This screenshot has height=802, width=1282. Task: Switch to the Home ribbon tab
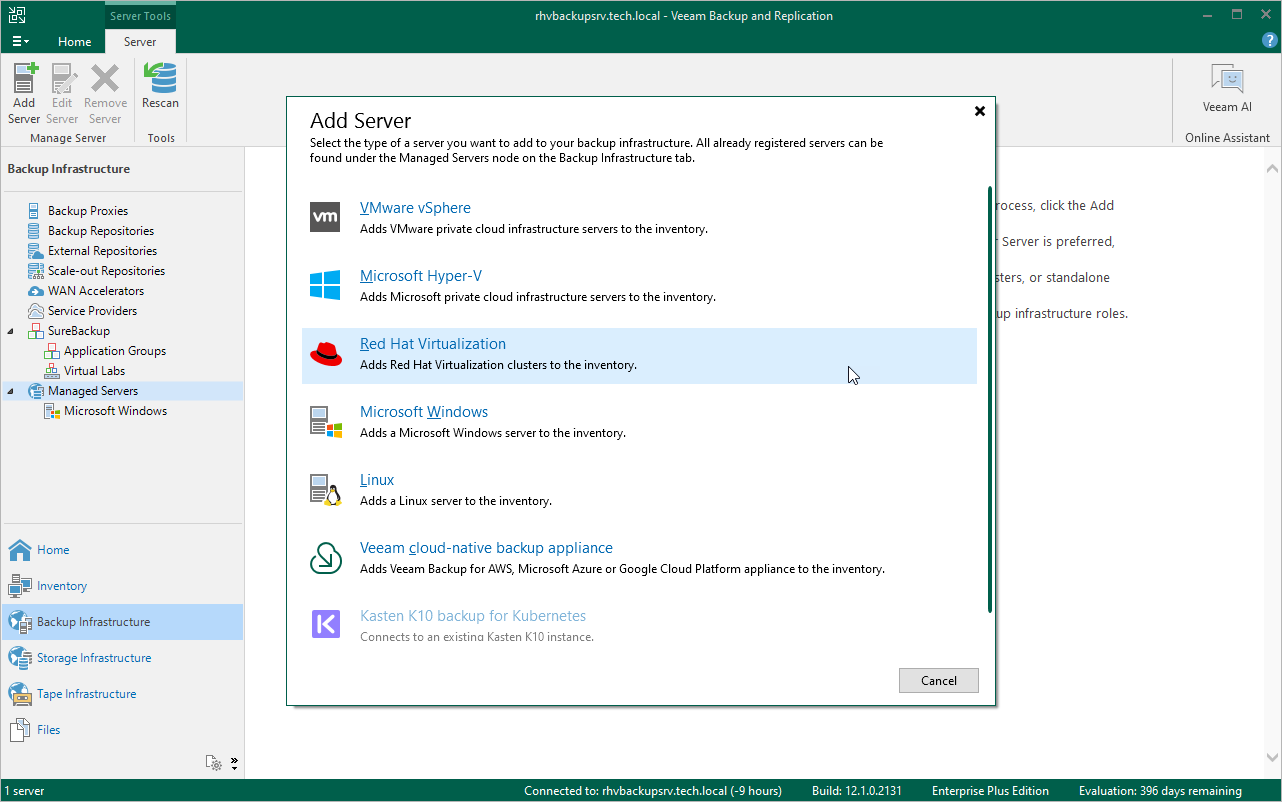coord(74,42)
